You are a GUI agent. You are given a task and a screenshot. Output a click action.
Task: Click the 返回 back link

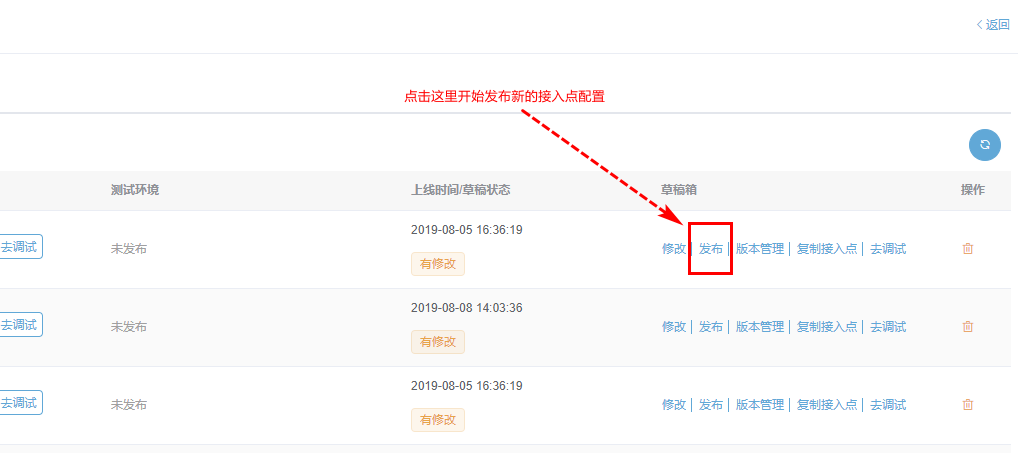(993, 25)
